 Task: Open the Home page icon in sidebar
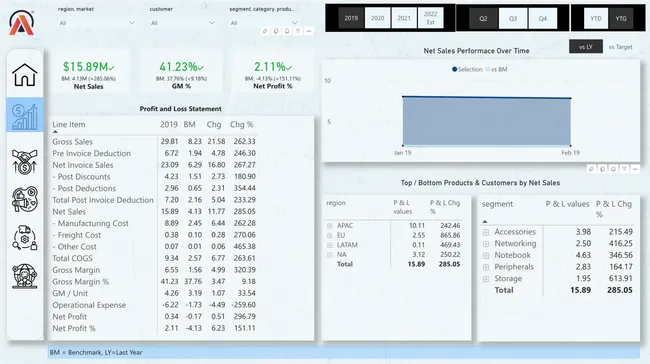point(25,75)
